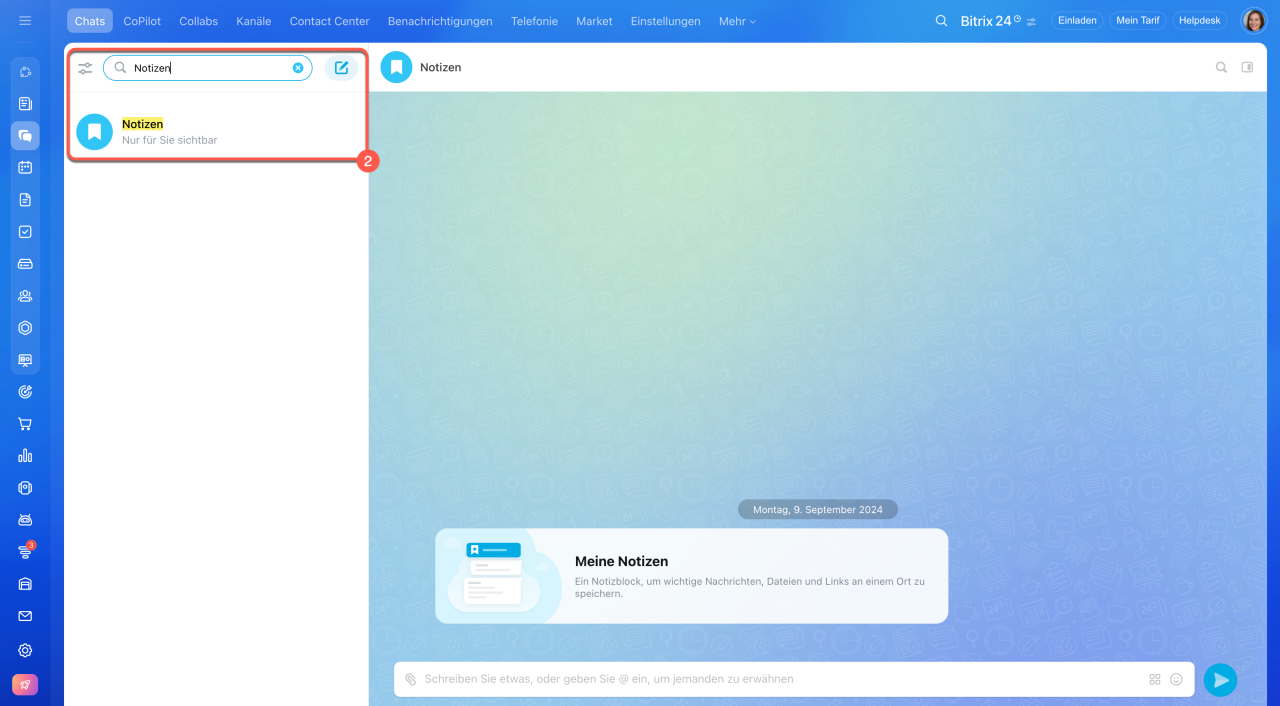Viewport: 1280px width, 706px height.
Task: Open the documents icon in sidebar
Action: 25,199
